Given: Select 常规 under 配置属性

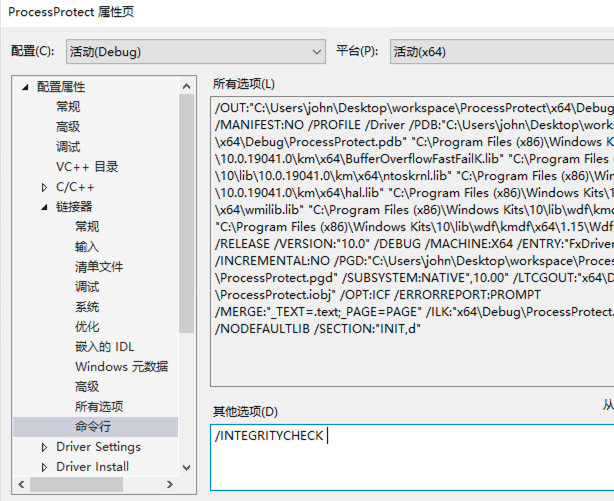Looking at the screenshot, I should pyautogui.click(x=68, y=107).
